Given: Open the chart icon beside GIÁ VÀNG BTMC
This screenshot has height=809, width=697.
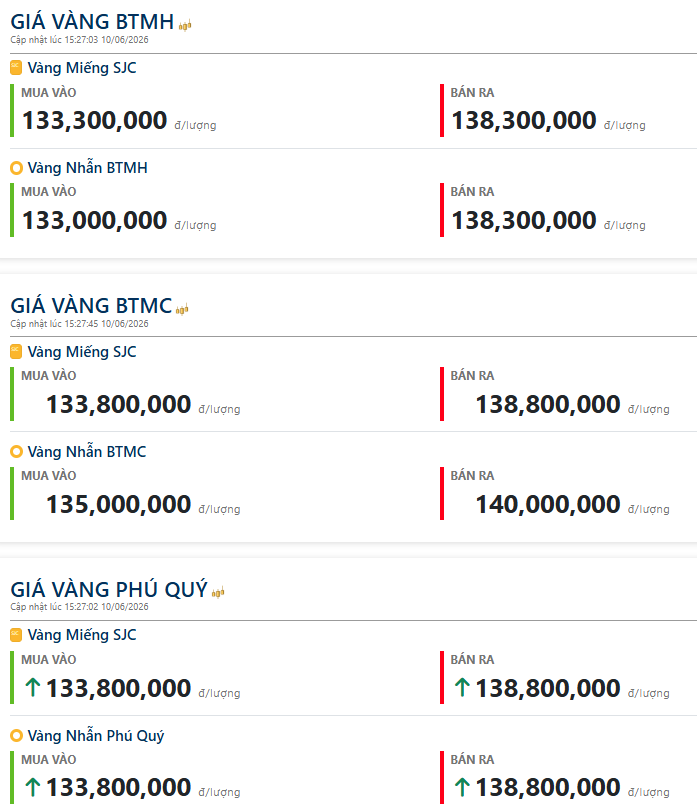Looking at the screenshot, I should pyautogui.click(x=182, y=309).
